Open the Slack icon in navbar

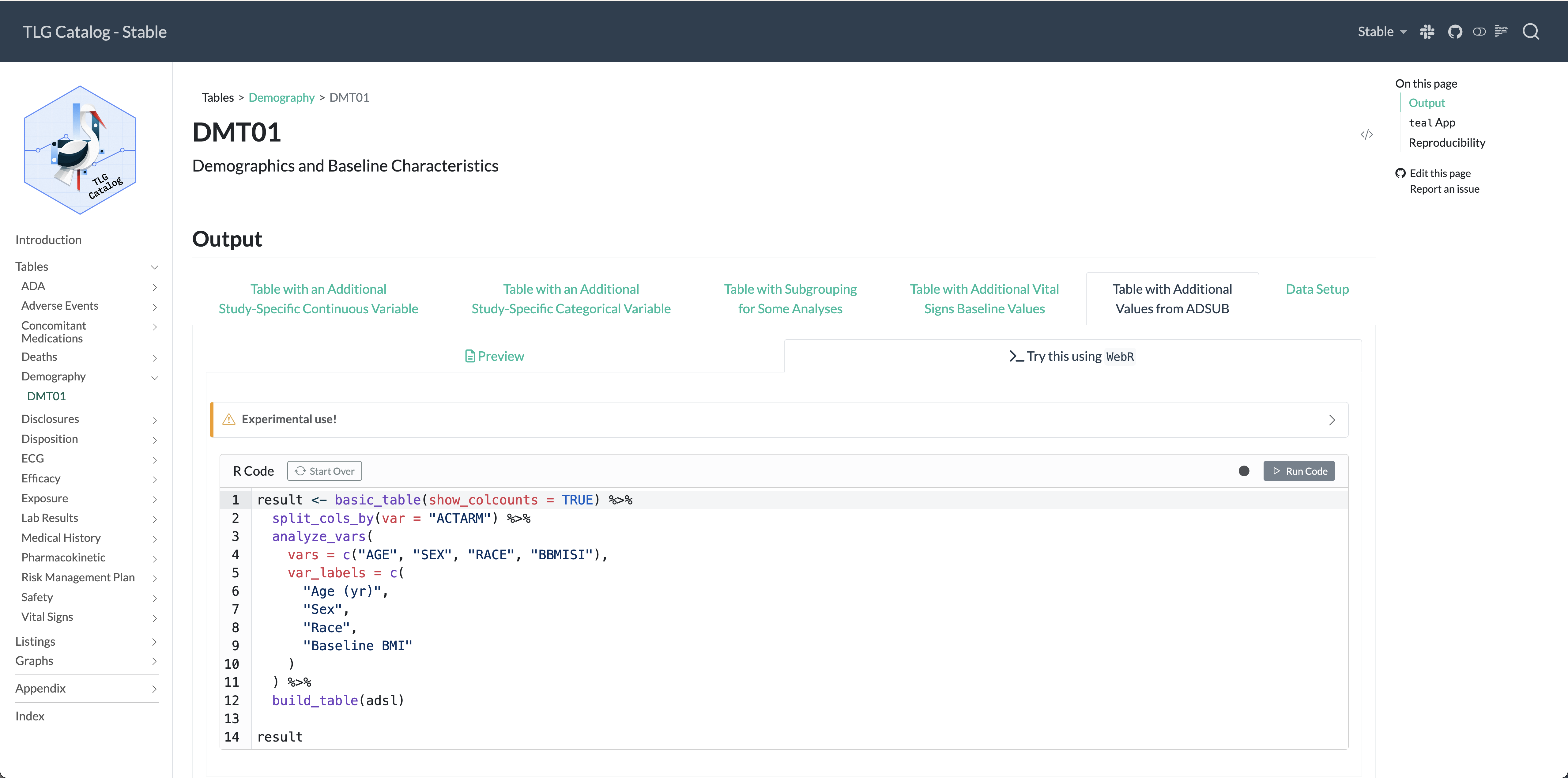pos(1427,32)
